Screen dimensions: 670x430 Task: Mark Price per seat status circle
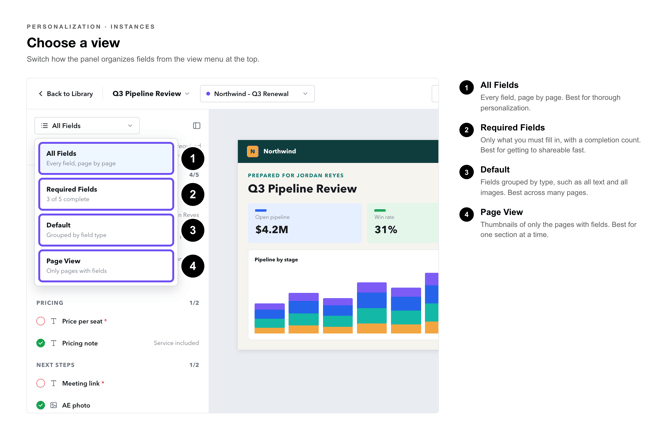coord(41,321)
